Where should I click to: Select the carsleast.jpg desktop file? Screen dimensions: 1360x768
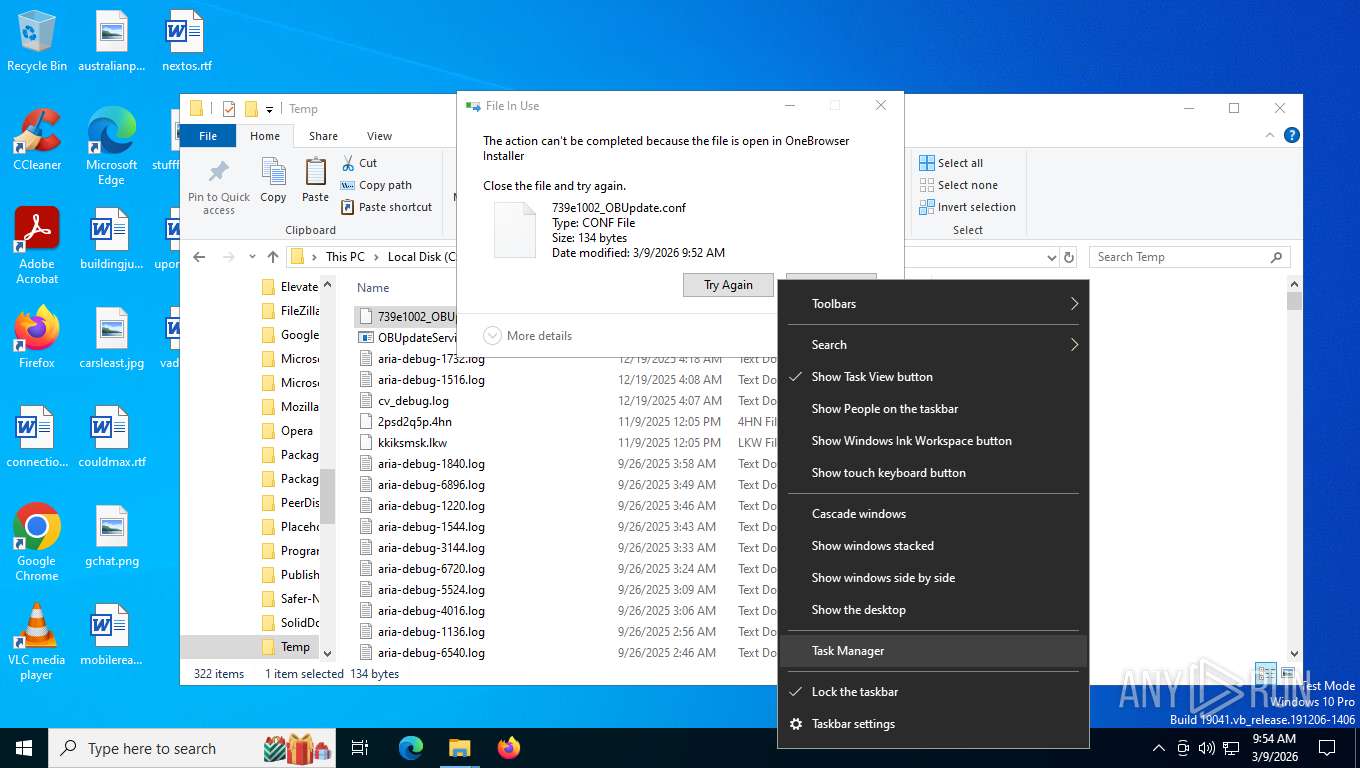(112, 337)
